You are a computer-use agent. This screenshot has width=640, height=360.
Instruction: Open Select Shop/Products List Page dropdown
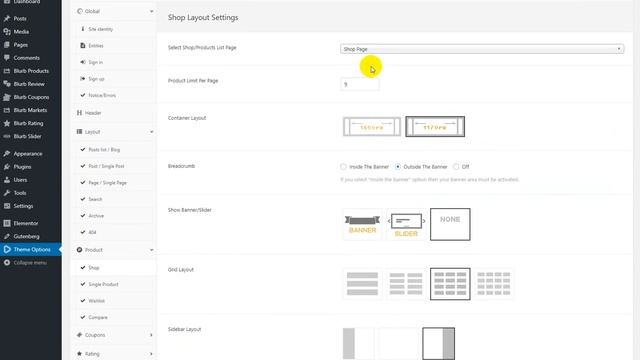(482, 49)
